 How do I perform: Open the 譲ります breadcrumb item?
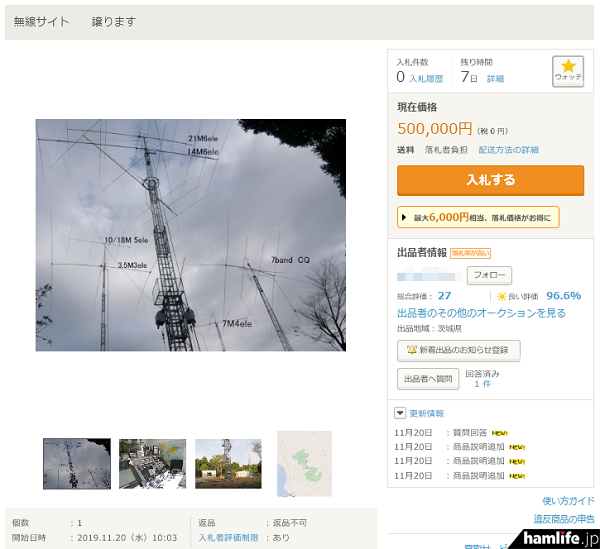[x=113, y=21]
